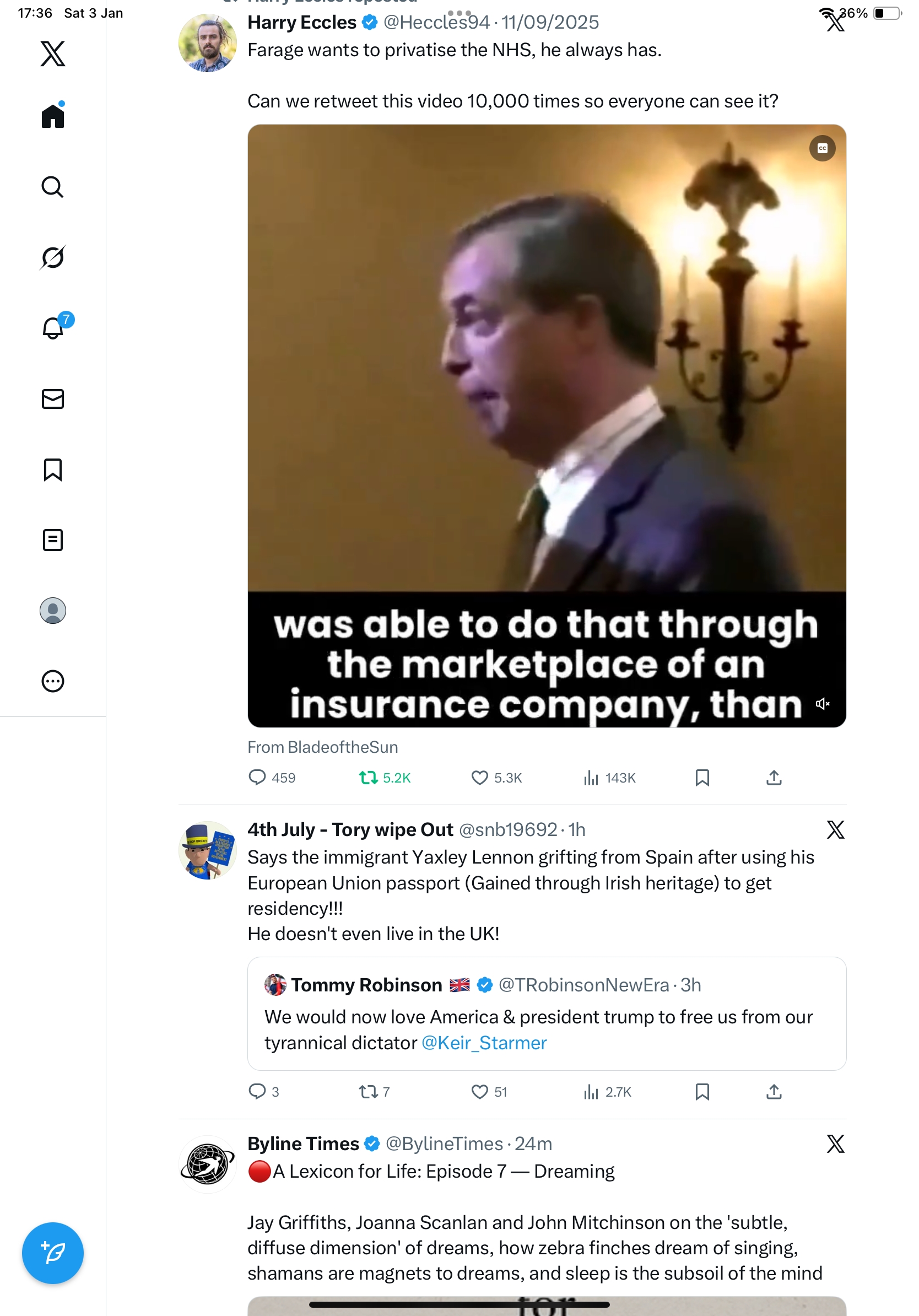Toggle closed captions on the video
Viewport: 919px width, 1316px height.
(822, 148)
